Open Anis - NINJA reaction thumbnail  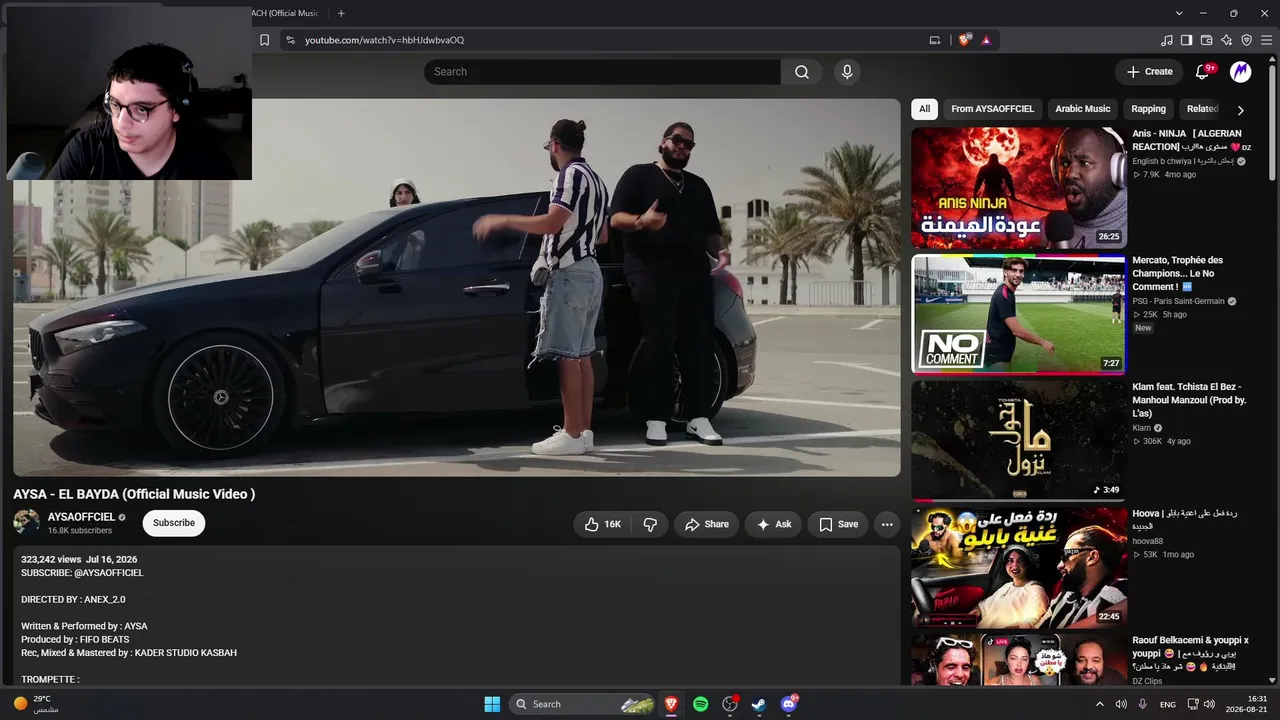[1019, 187]
